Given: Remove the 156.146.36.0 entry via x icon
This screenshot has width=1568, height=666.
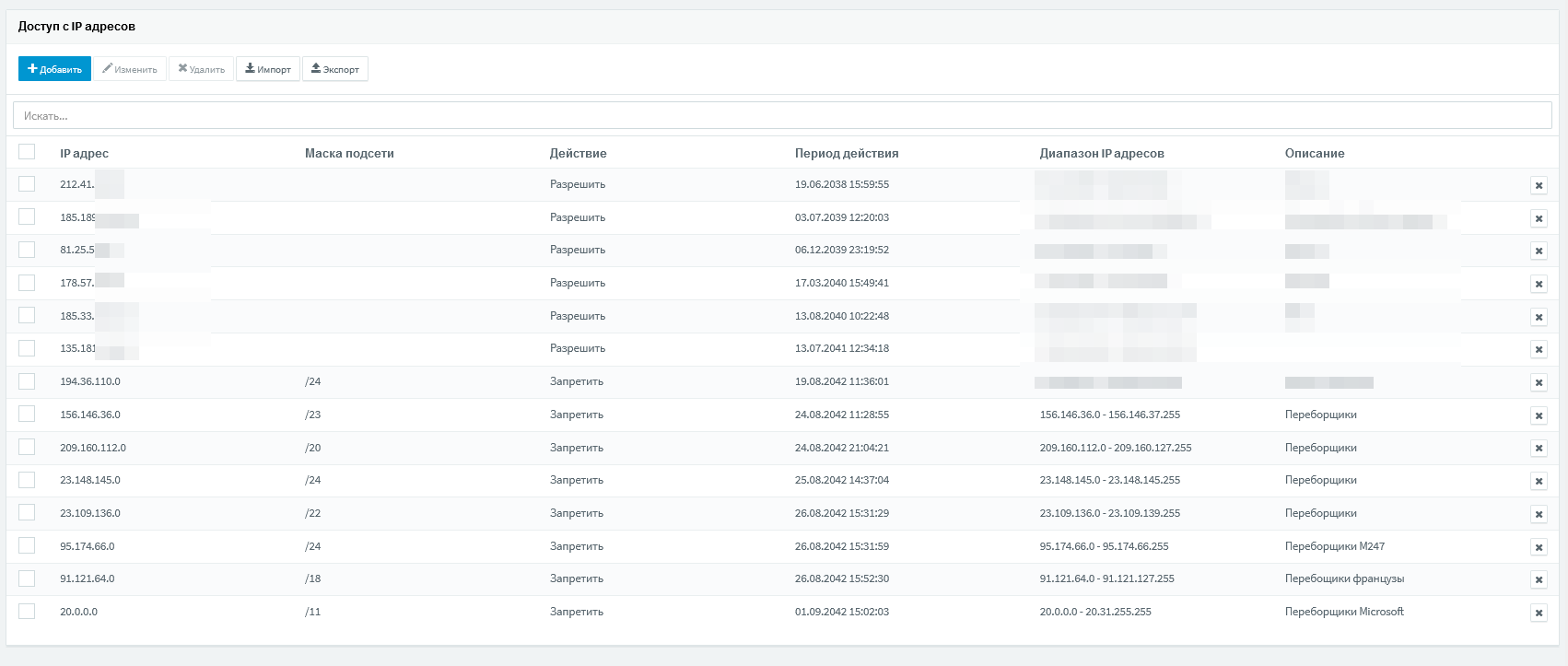Looking at the screenshot, I should [x=1539, y=415].
